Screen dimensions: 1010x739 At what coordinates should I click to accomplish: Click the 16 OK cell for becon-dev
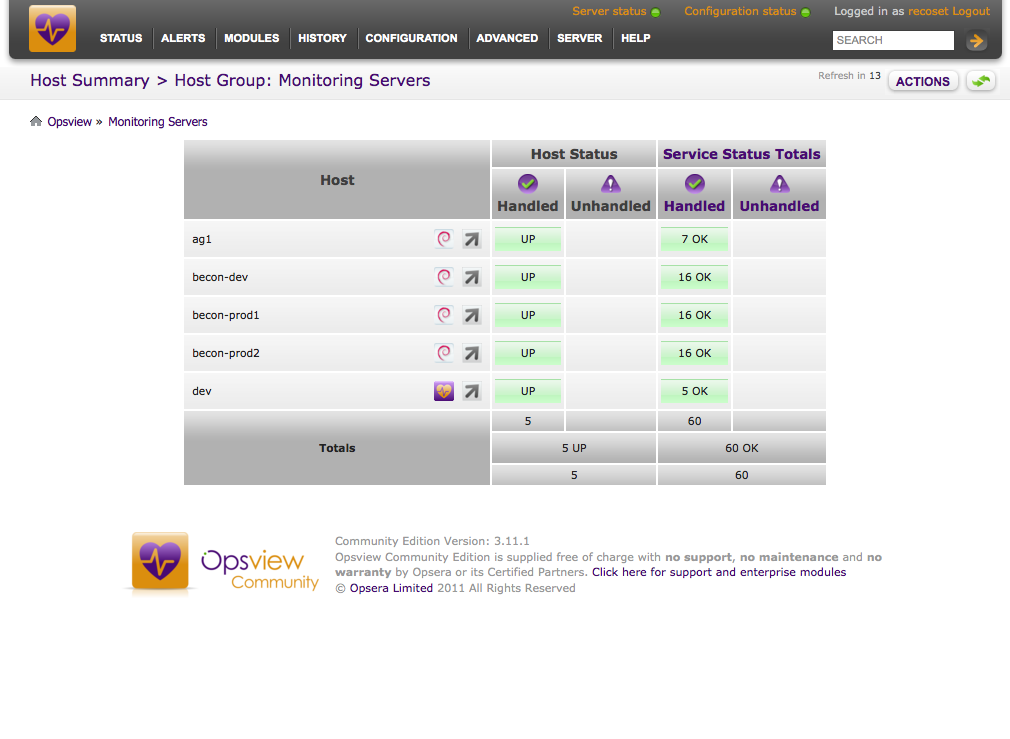(x=694, y=277)
